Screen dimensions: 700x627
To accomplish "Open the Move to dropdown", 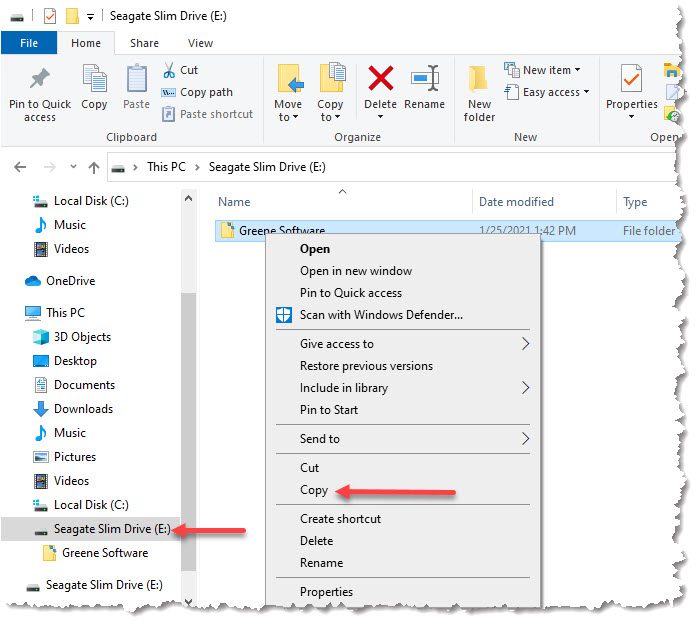I will click(x=287, y=110).
